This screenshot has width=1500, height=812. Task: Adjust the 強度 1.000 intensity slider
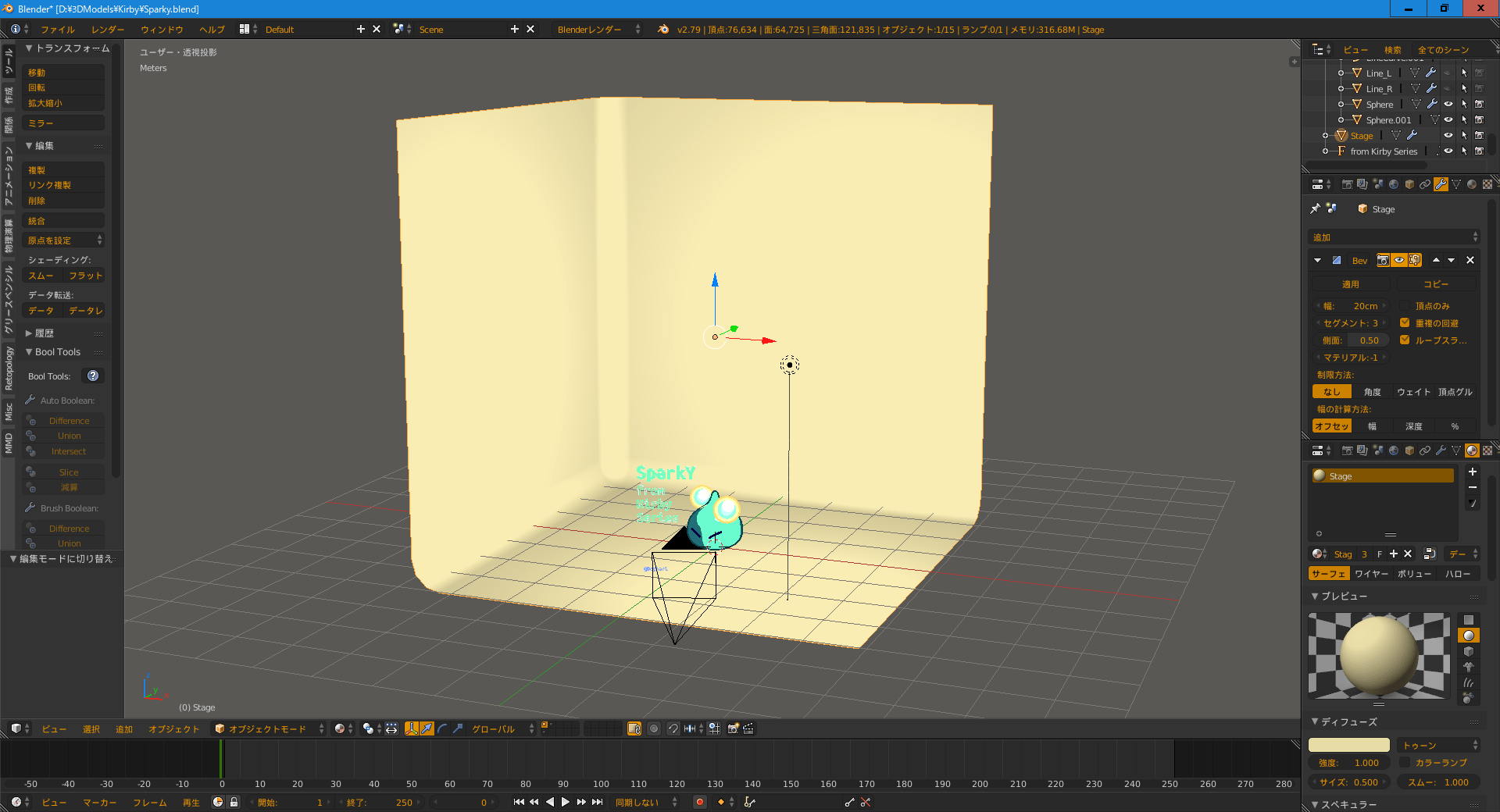pos(1349,762)
